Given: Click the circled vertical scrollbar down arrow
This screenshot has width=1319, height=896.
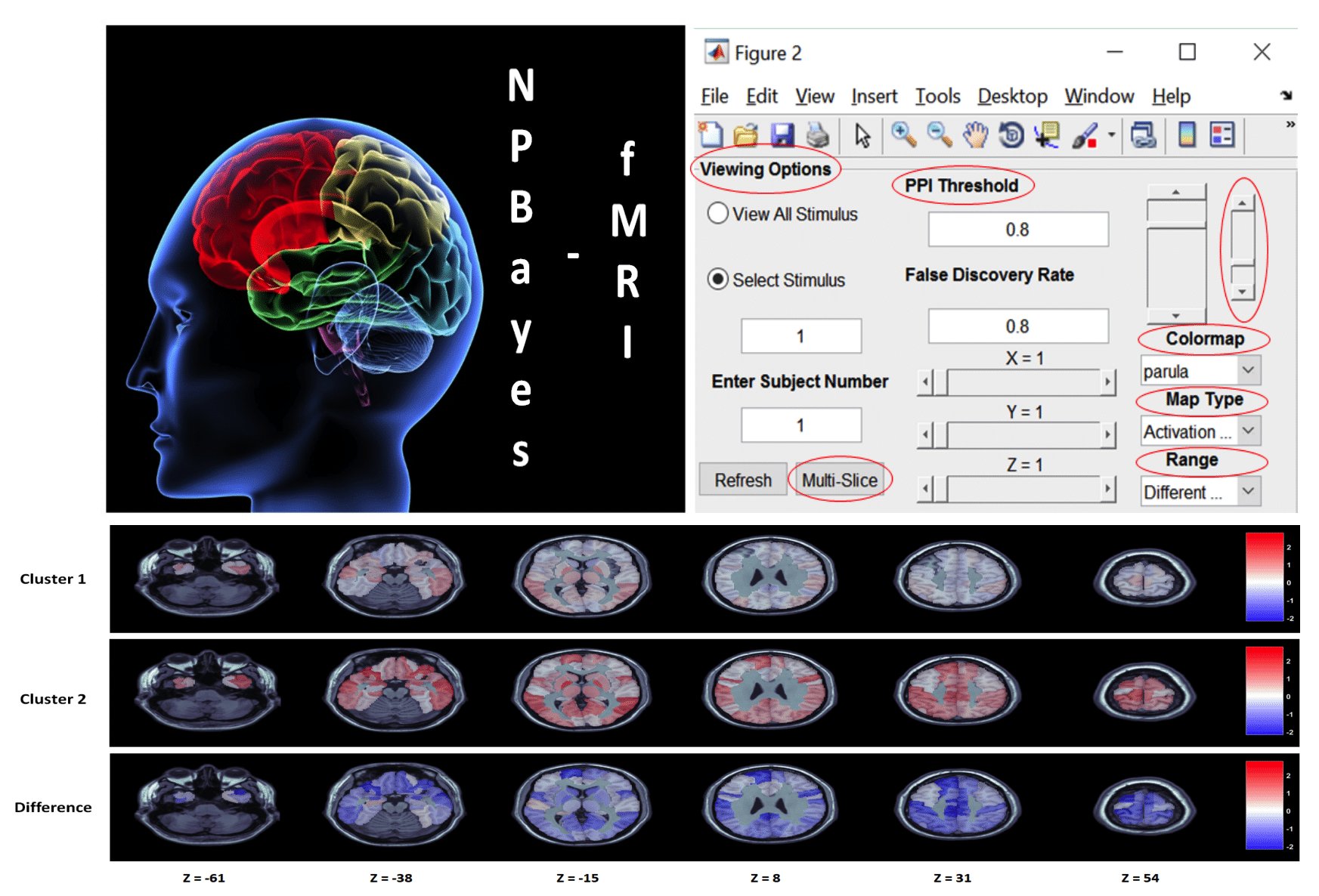Looking at the screenshot, I should [1243, 292].
